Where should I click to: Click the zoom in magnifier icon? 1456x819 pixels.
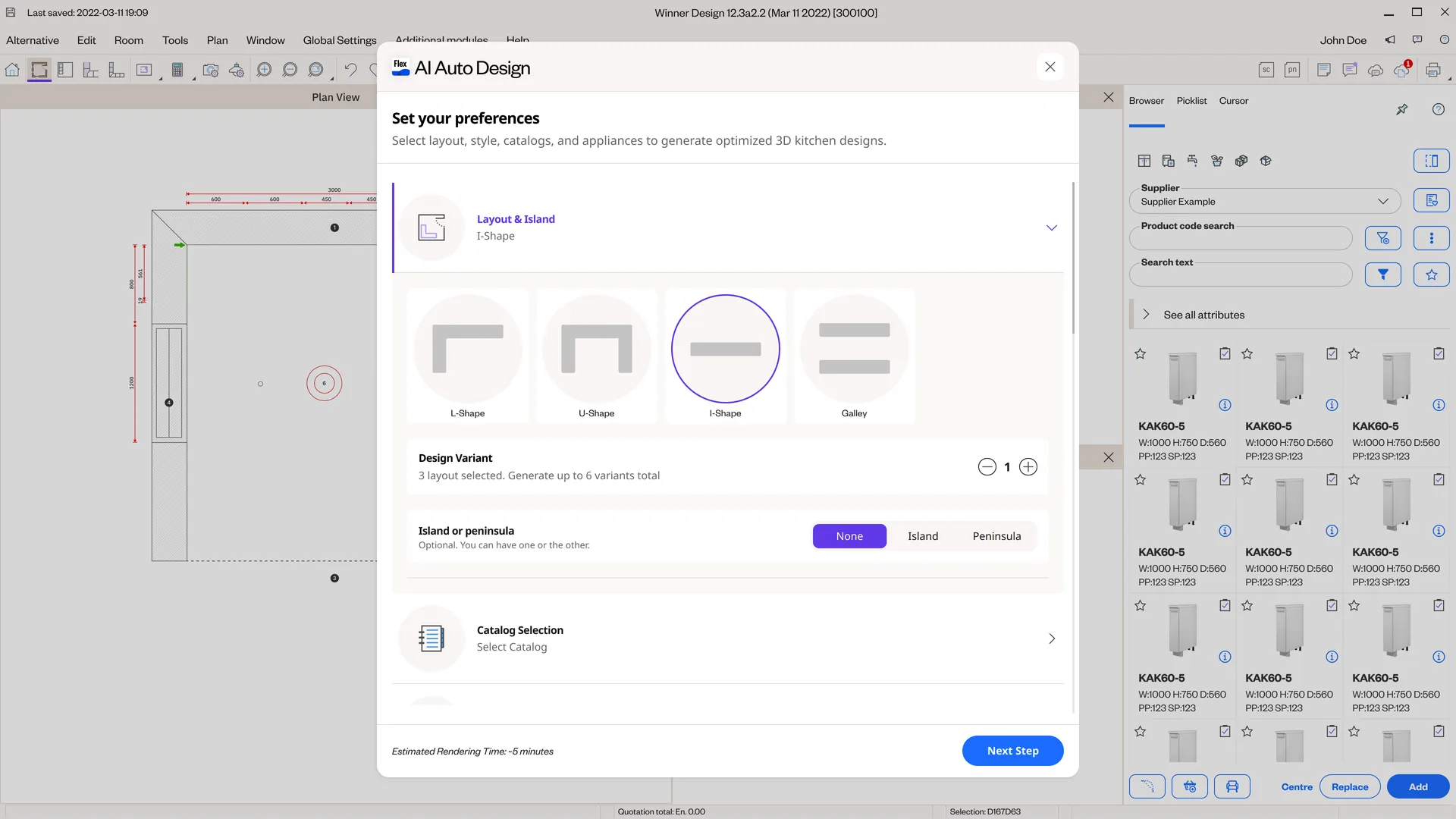(264, 70)
